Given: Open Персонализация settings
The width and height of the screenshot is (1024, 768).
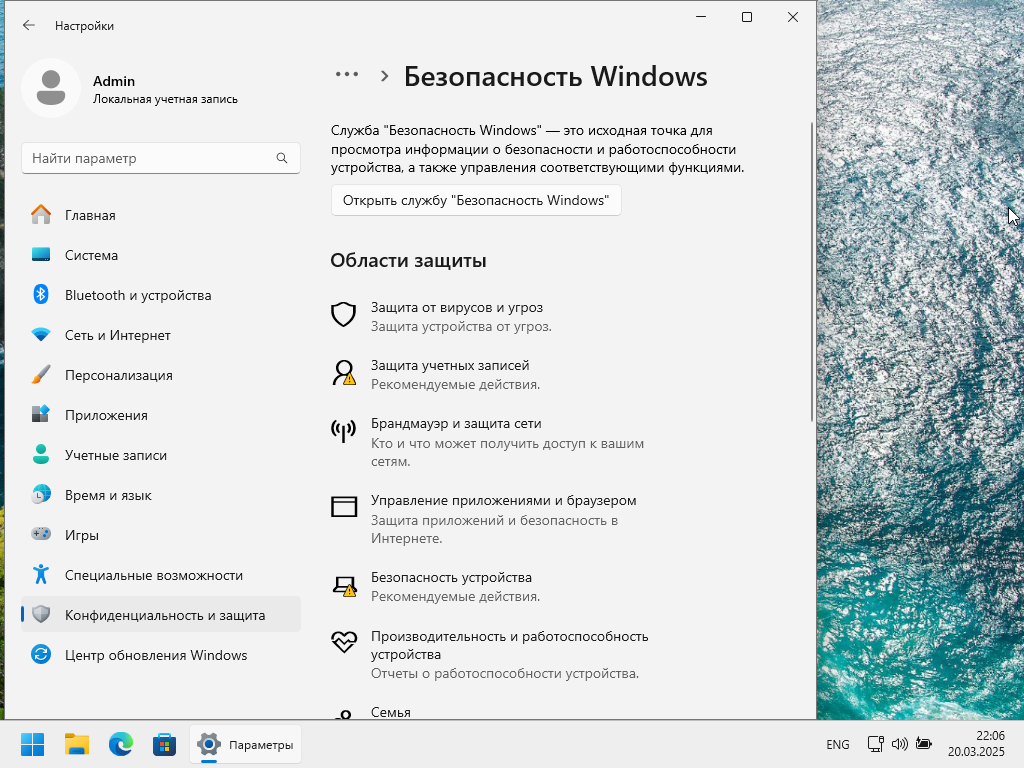Looking at the screenshot, I should [161, 375].
